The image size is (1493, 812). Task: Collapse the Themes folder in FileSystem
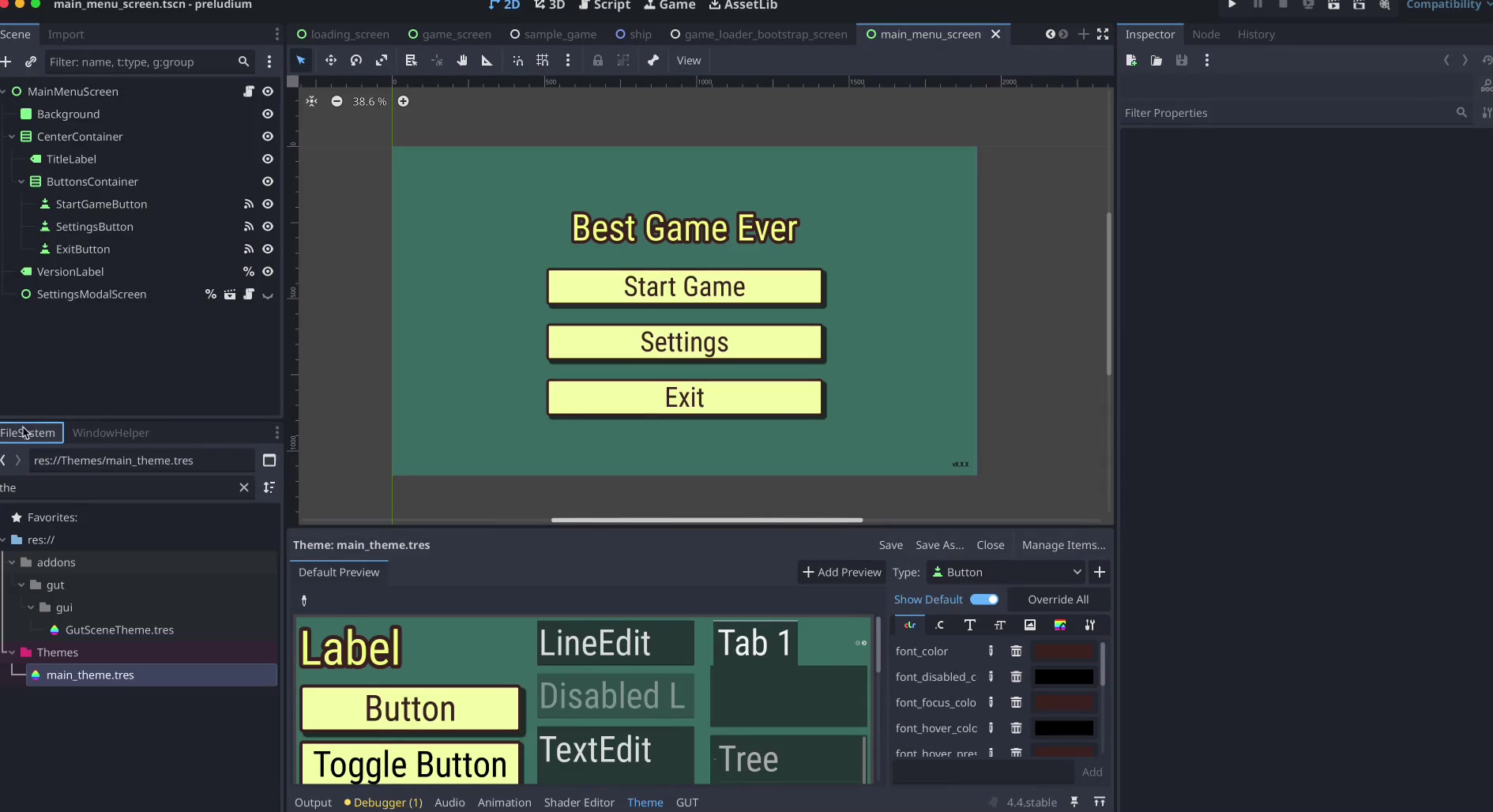click(12, 652)
